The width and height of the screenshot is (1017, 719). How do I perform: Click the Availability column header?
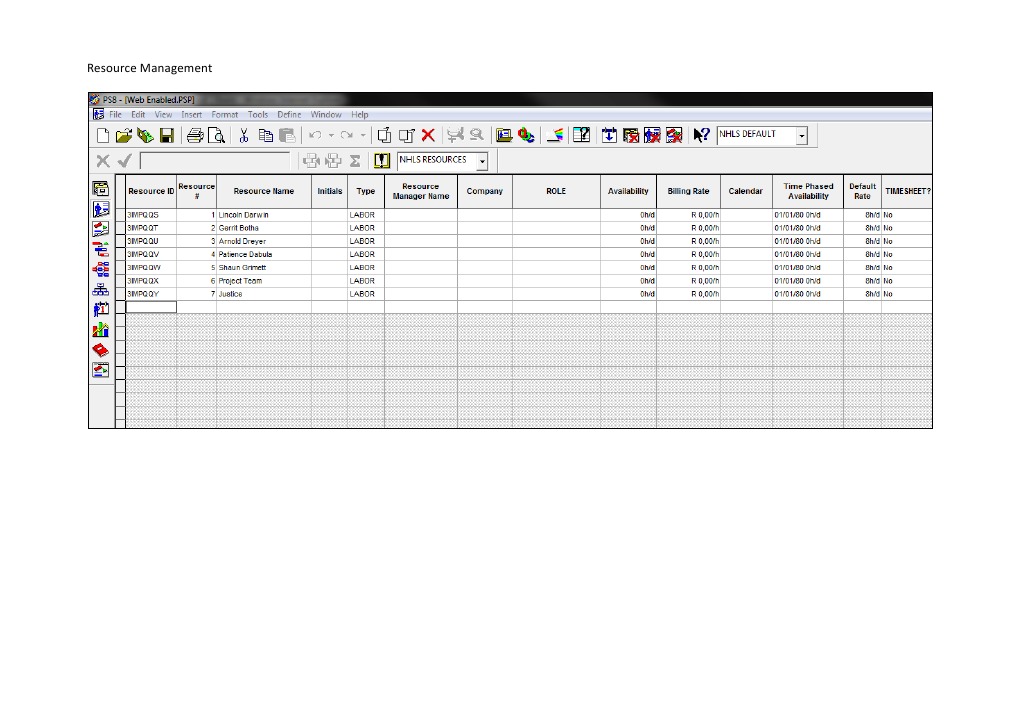click(628, 191)
